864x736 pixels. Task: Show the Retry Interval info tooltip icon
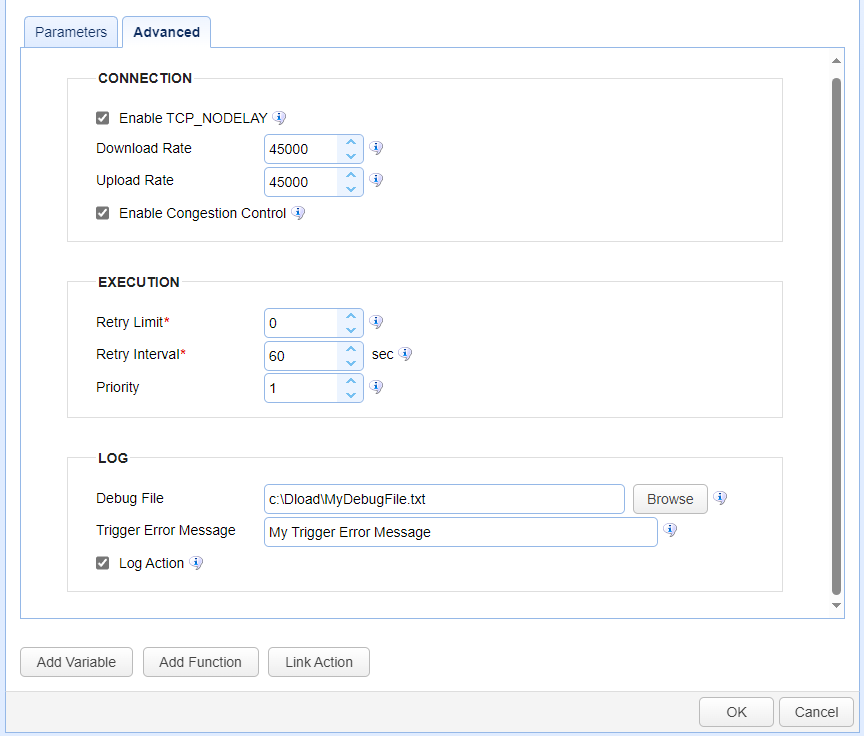point(406,354)
